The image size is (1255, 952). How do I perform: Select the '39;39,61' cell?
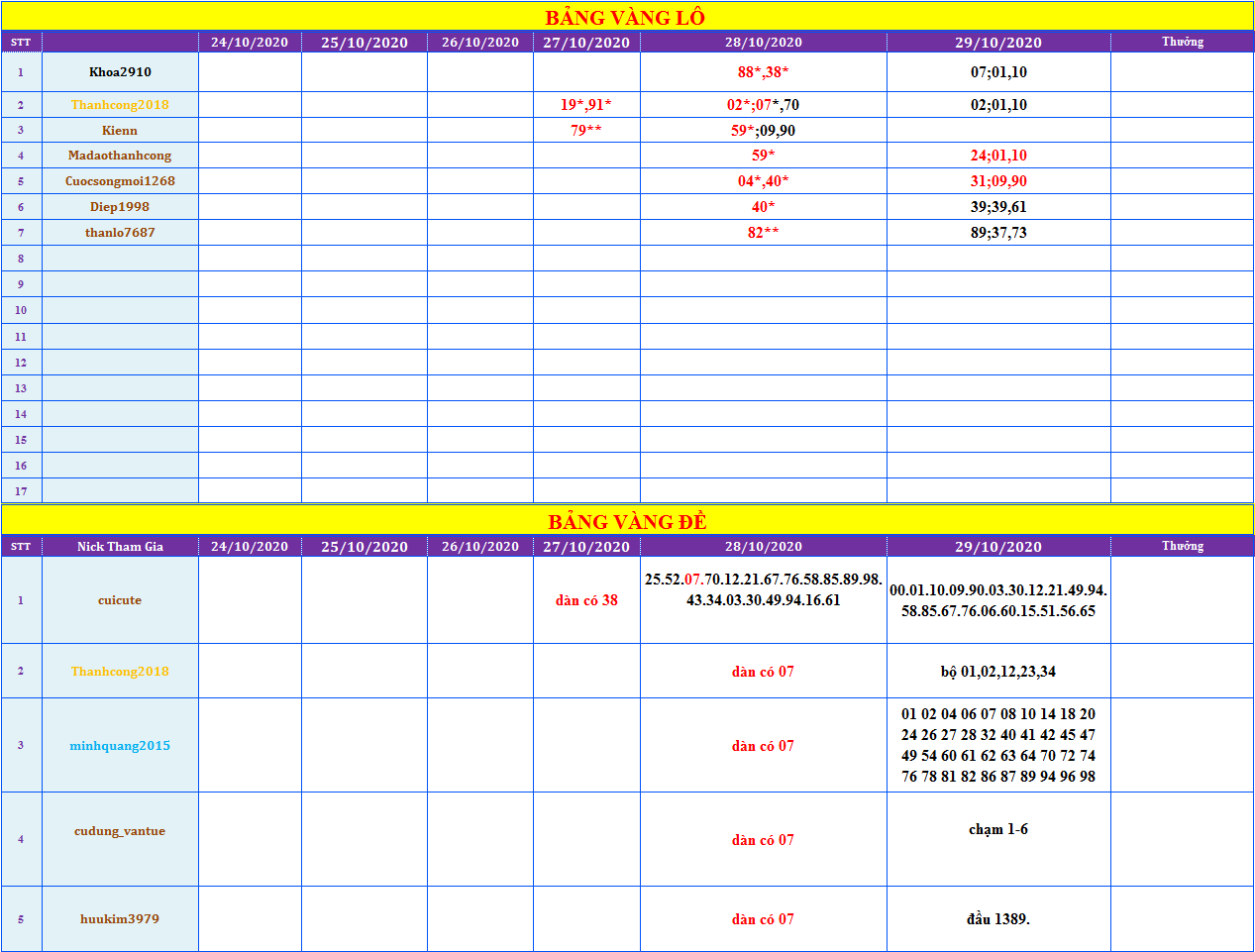pos(998,207)
